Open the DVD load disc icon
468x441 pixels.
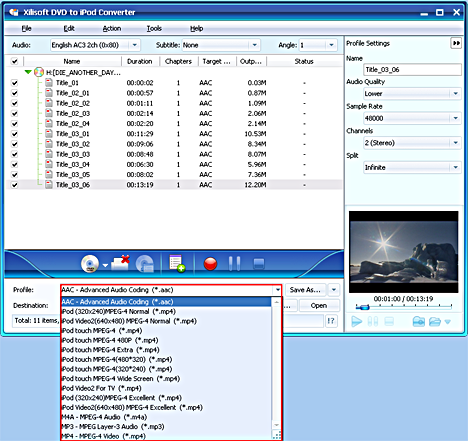(90, 264)
